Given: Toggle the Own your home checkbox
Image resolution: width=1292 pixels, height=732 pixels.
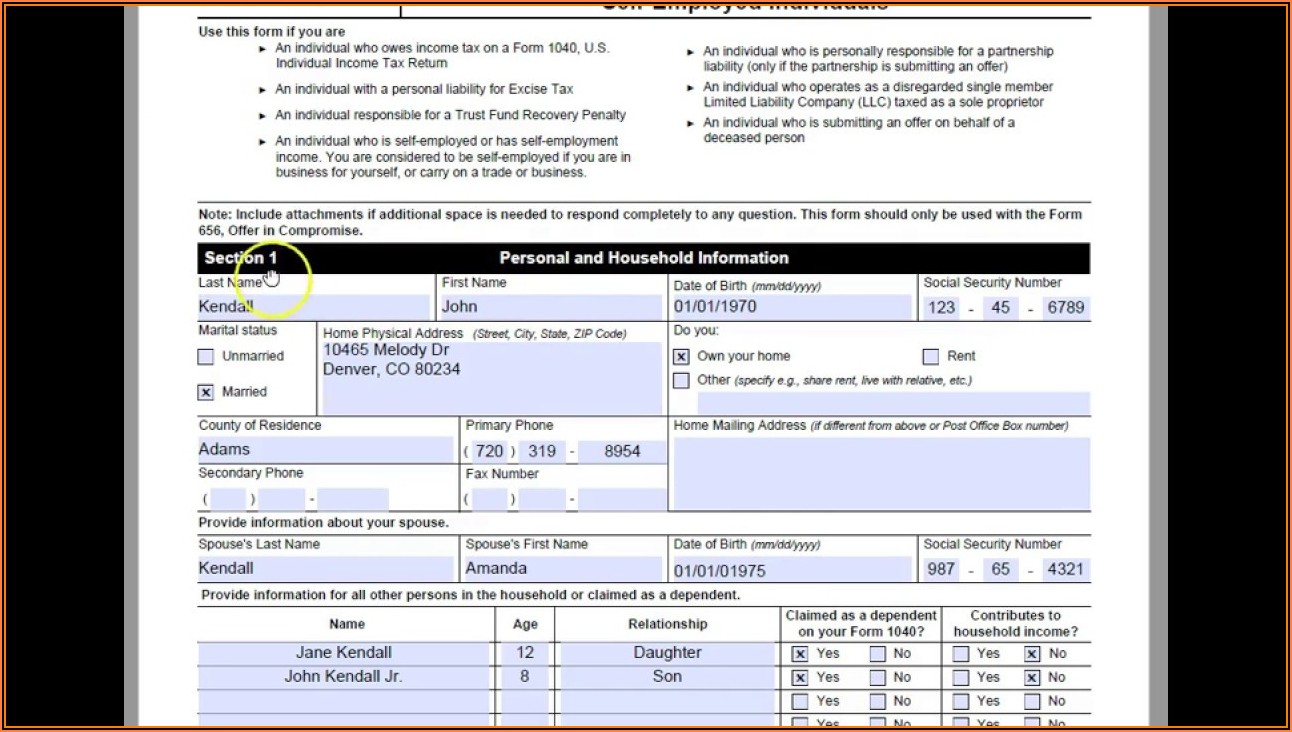Looking at the screenshot, I should (x=681, y=357).
